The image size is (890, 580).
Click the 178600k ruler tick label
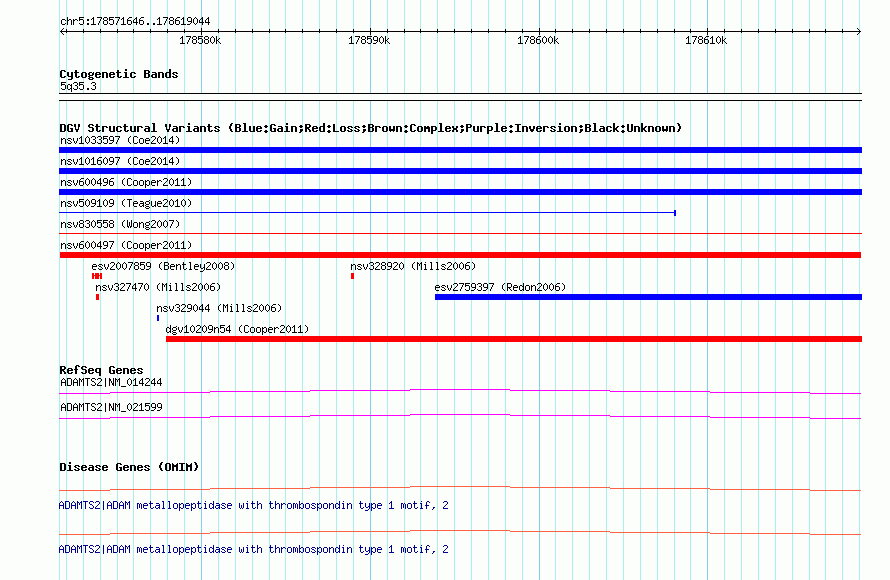(538, 40)
